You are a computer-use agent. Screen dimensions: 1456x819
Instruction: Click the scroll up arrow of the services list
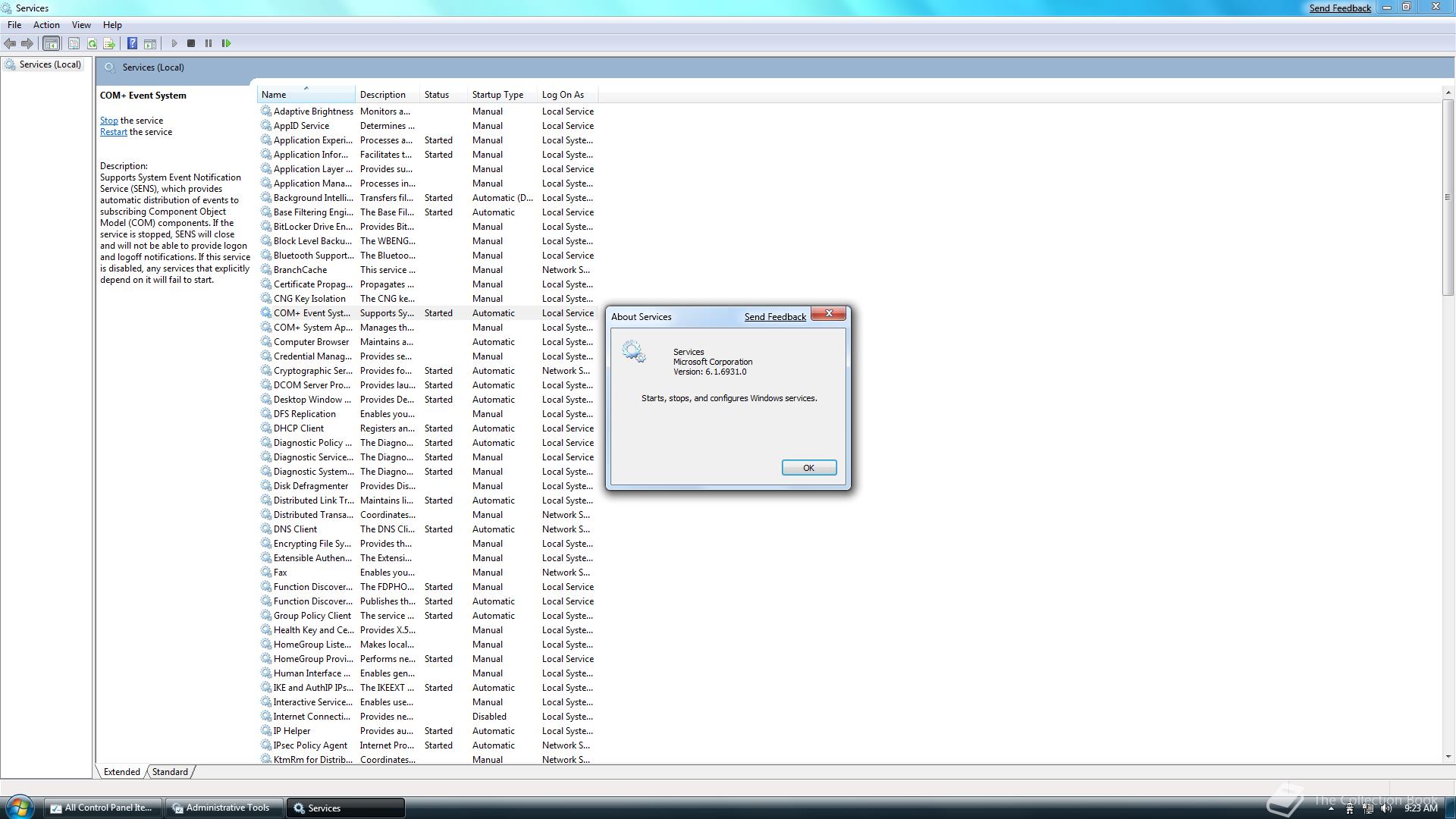point(1448,93)
